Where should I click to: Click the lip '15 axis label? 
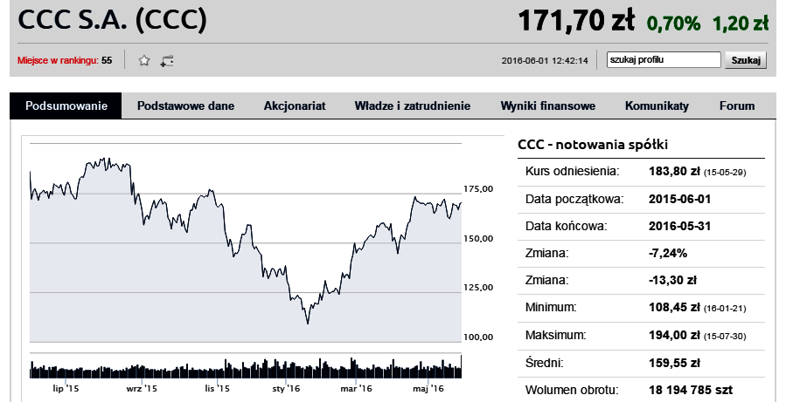click(66, 388)
